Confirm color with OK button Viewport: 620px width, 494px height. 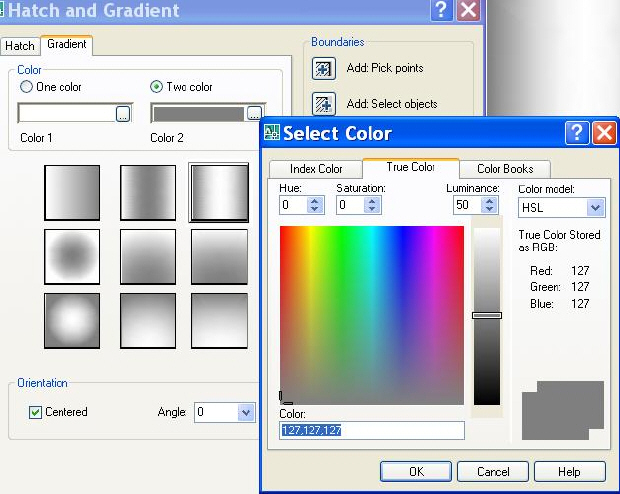pyautogui.click(x=416, y=471)
